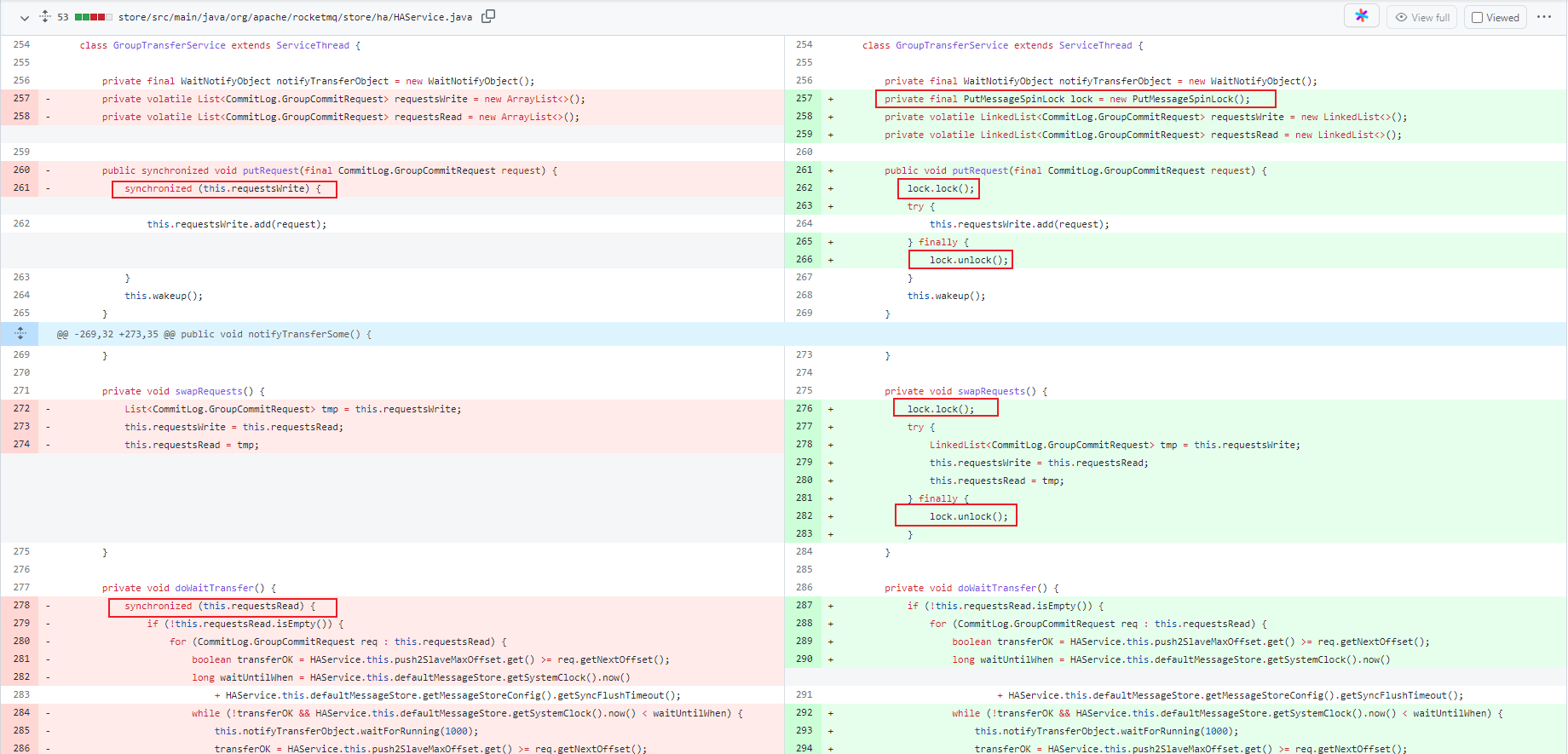Select added line with PutMessageSpinLock declaration
1568x754 pixels.
pyautogui.click(x=1067, y=99)
